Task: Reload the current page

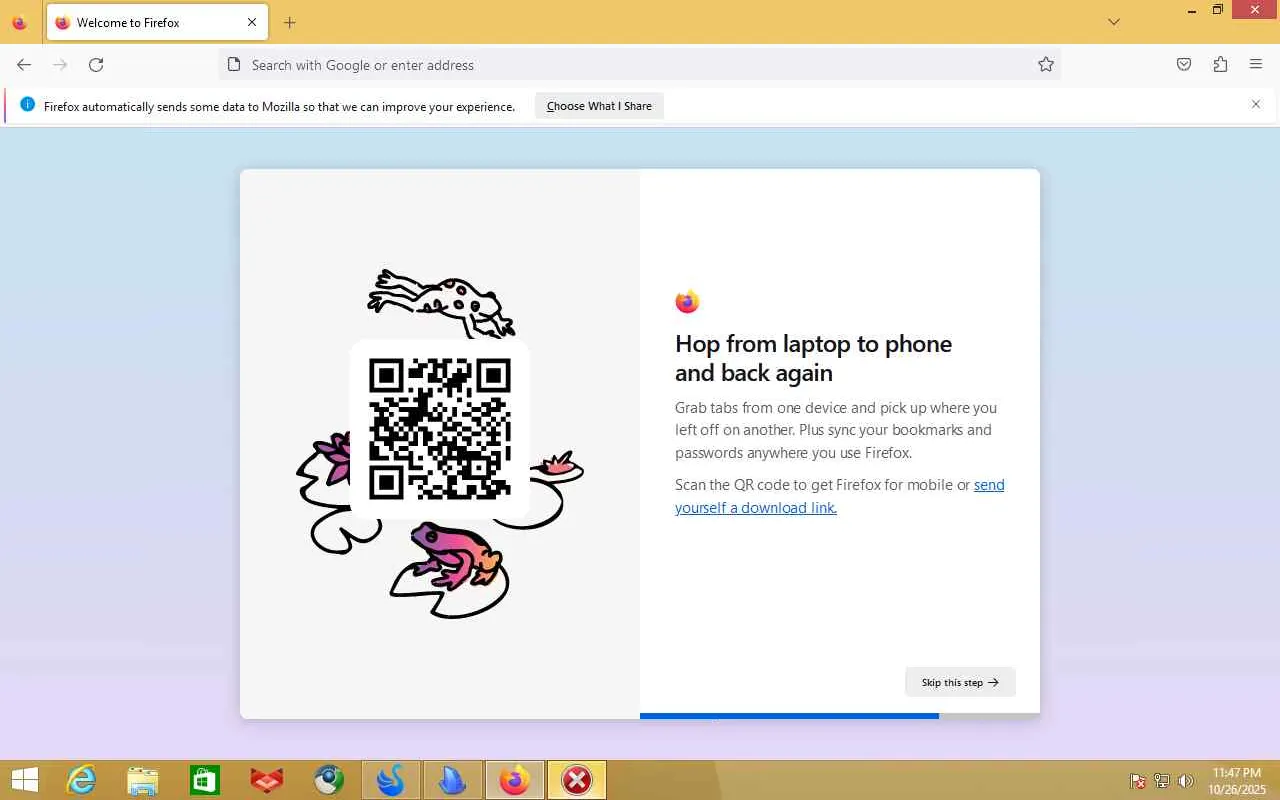Action: pos(96,65)
